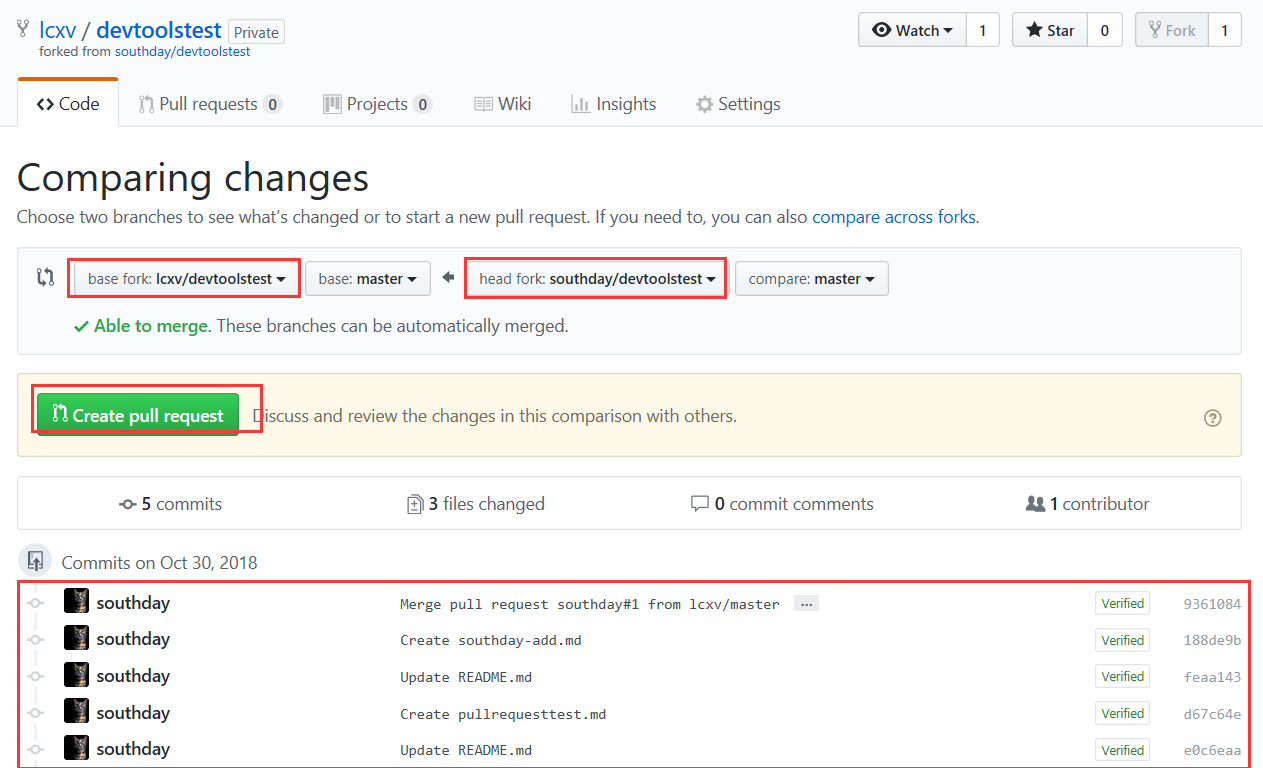This screenshot has height=768, width=1263.
Task: Fork the repository with the Fork button
Action: click(1172, 30)
